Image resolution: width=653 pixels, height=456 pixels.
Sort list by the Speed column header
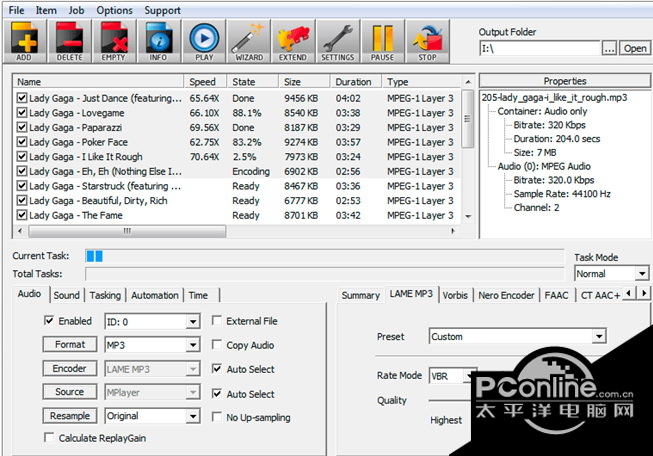tap(205, 82)
